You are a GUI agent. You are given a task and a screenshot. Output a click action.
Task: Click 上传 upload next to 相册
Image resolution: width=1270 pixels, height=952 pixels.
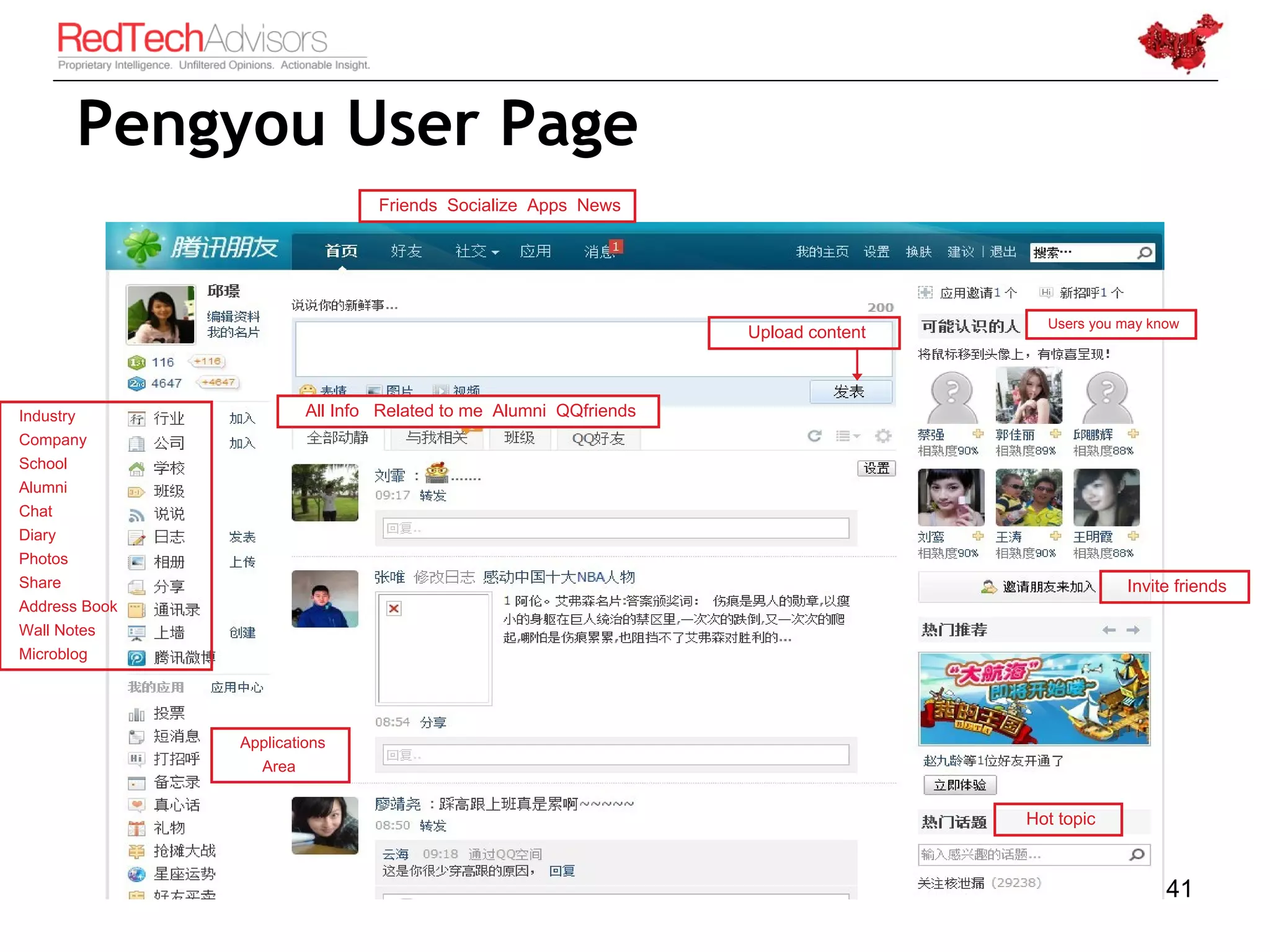click(x=242, y=562)
